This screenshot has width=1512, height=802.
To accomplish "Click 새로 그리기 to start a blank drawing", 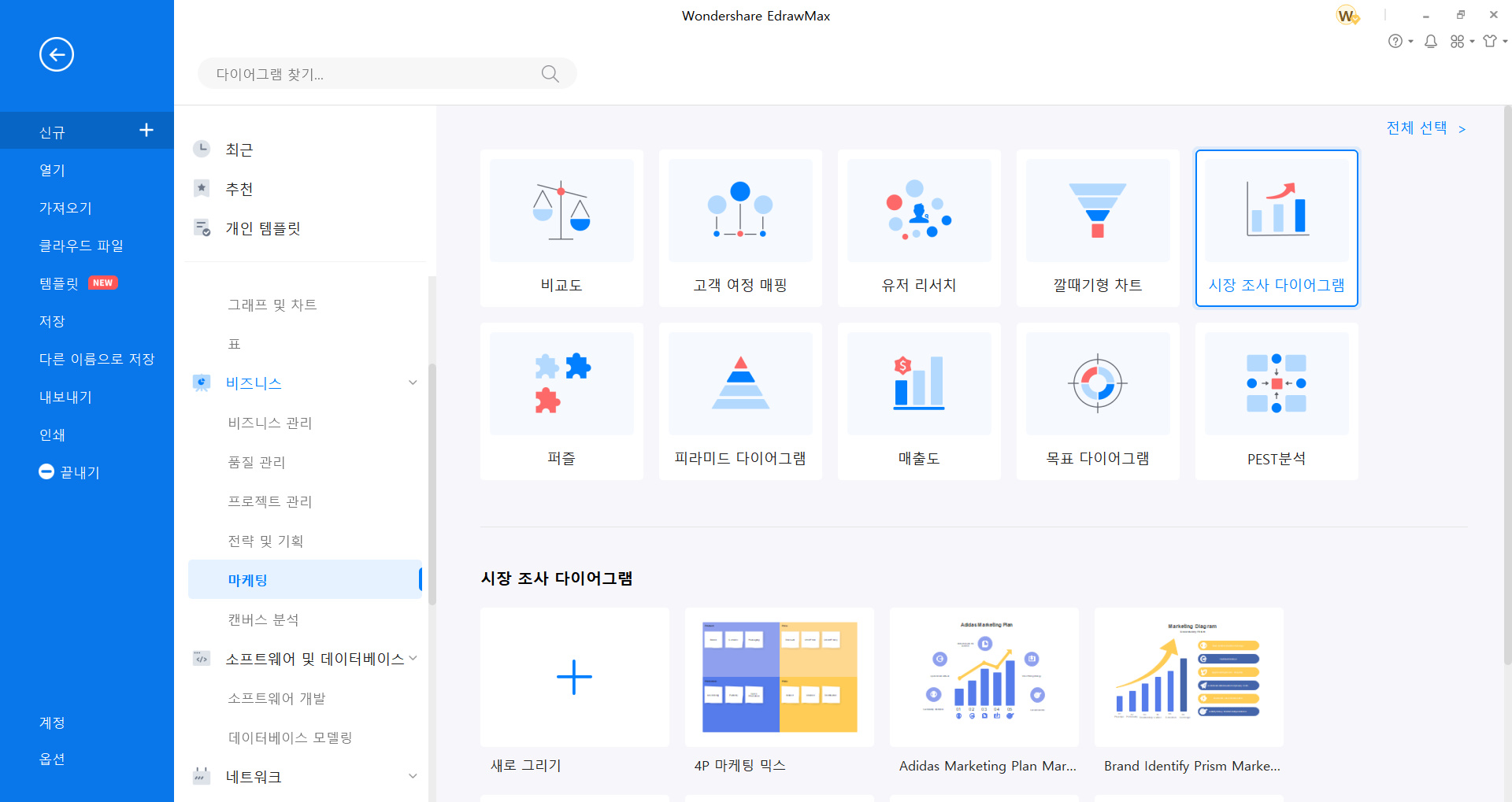I will click(574, 677).
